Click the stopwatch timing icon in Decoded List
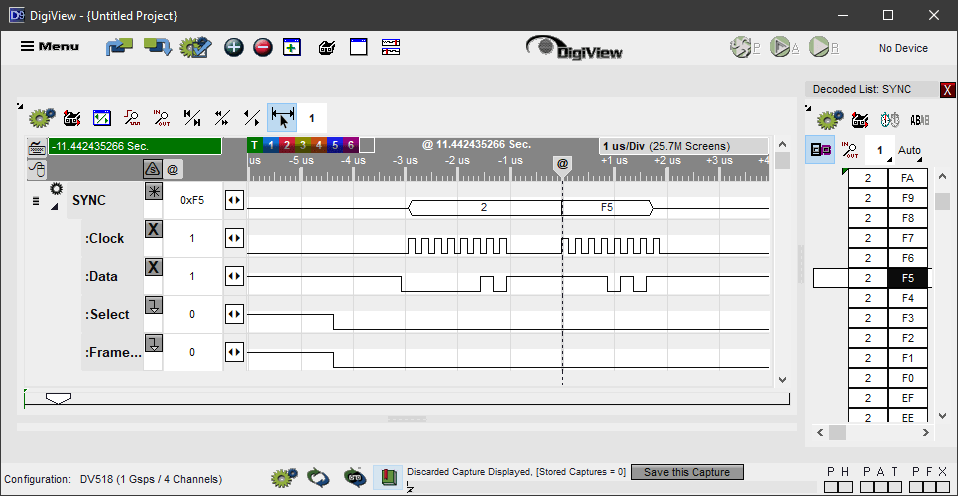 pyautogui.click(x=889, y=120)
